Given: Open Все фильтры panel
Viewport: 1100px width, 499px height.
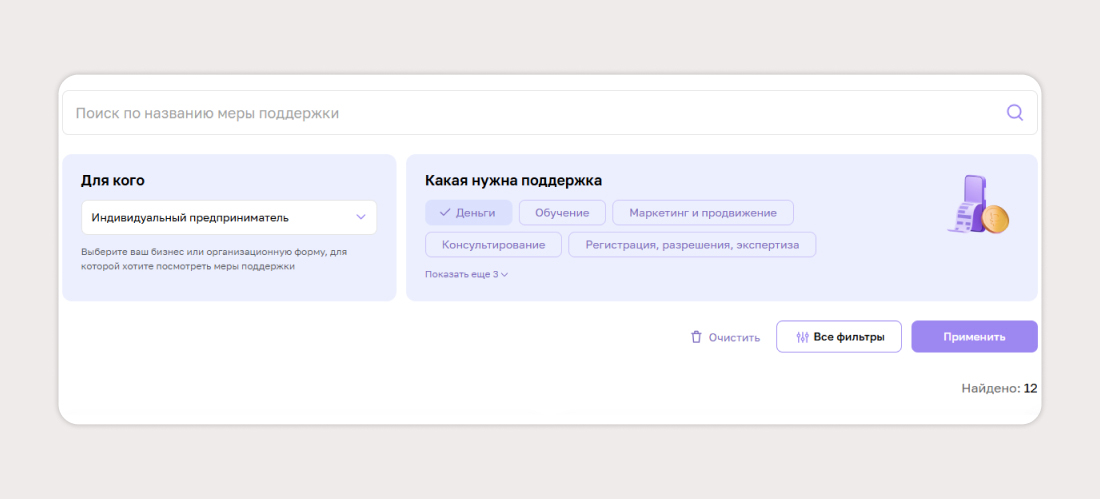Looking at the screenshot, I should coord(838,337).
